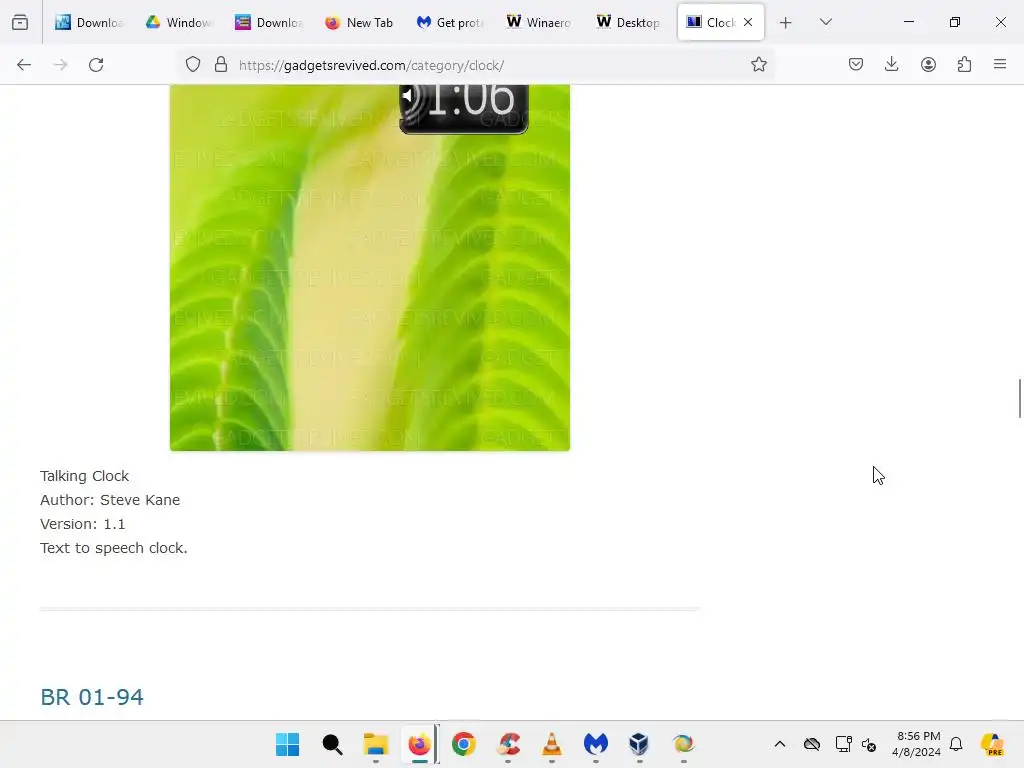
Task: Open the clock and date flyout
Action: 917,744
